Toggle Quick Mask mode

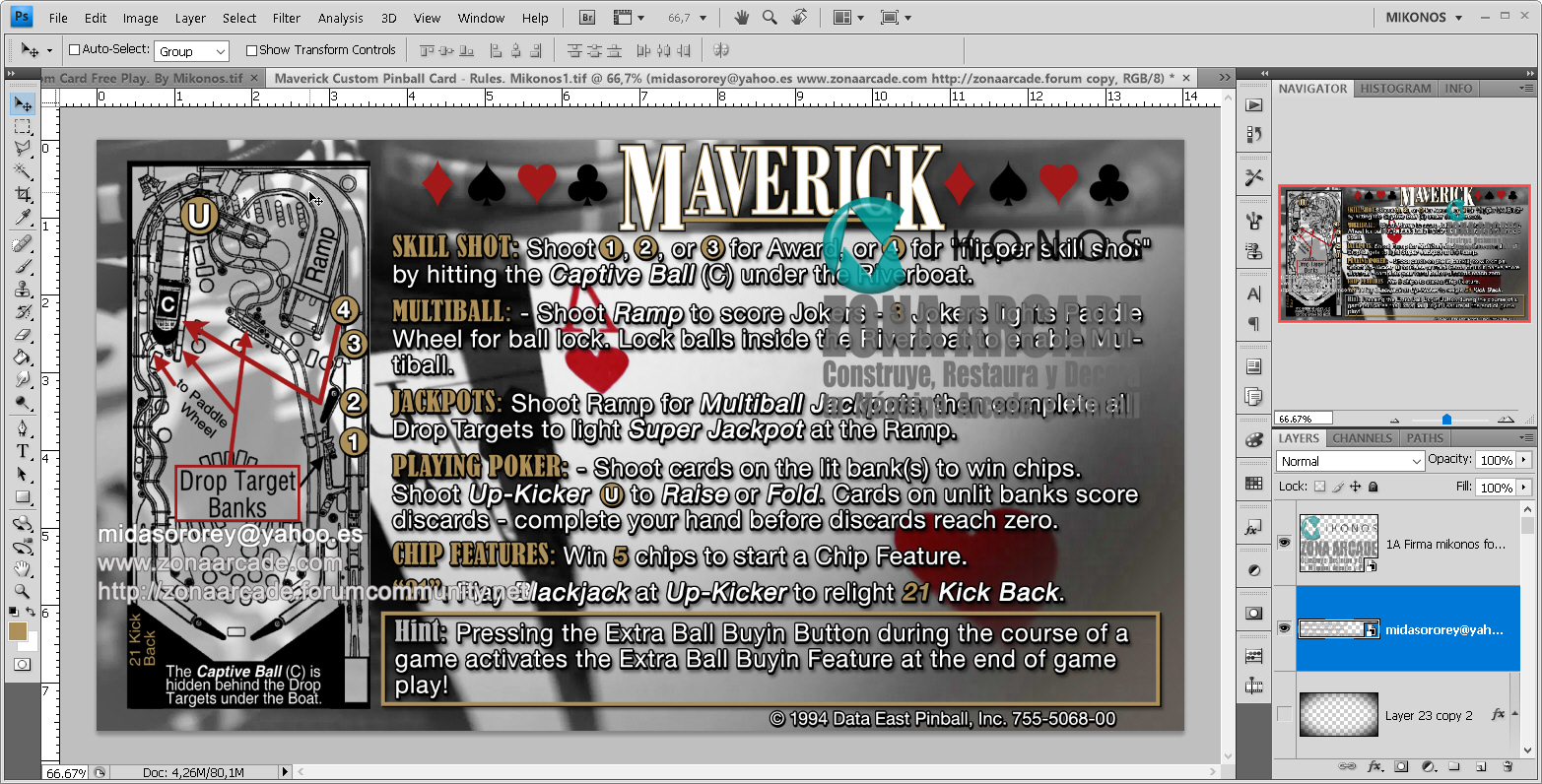pos(23,665)
